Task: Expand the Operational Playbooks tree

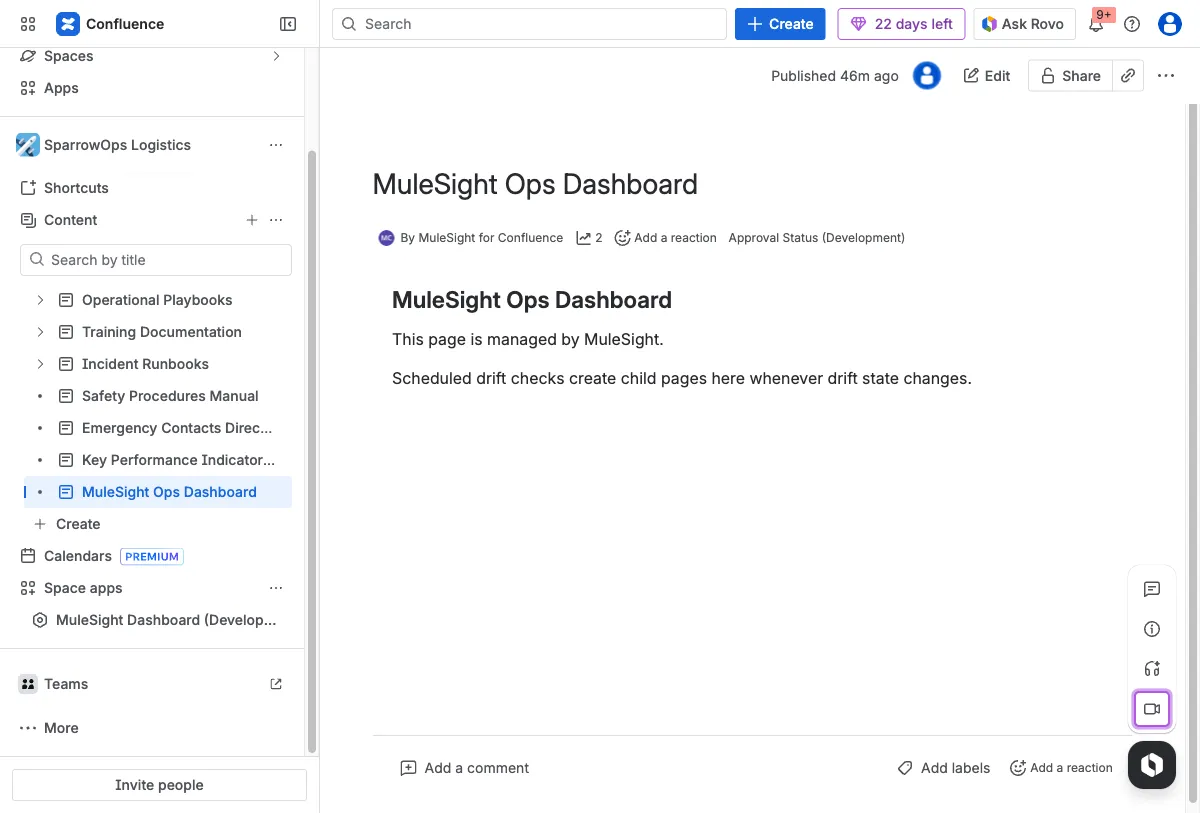Action: pyautogui.click(x=40, y=300)
